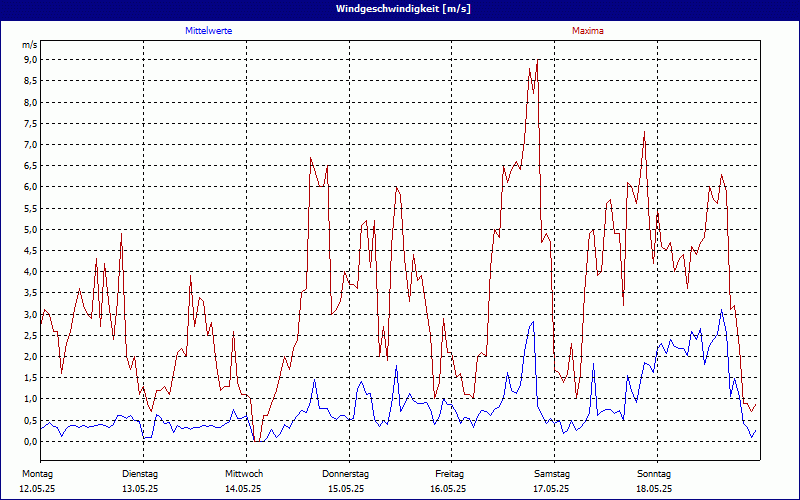This screenshot has width=800, height=500.
Task: Select the Mittwoch day label
Action: pos(244,473)
